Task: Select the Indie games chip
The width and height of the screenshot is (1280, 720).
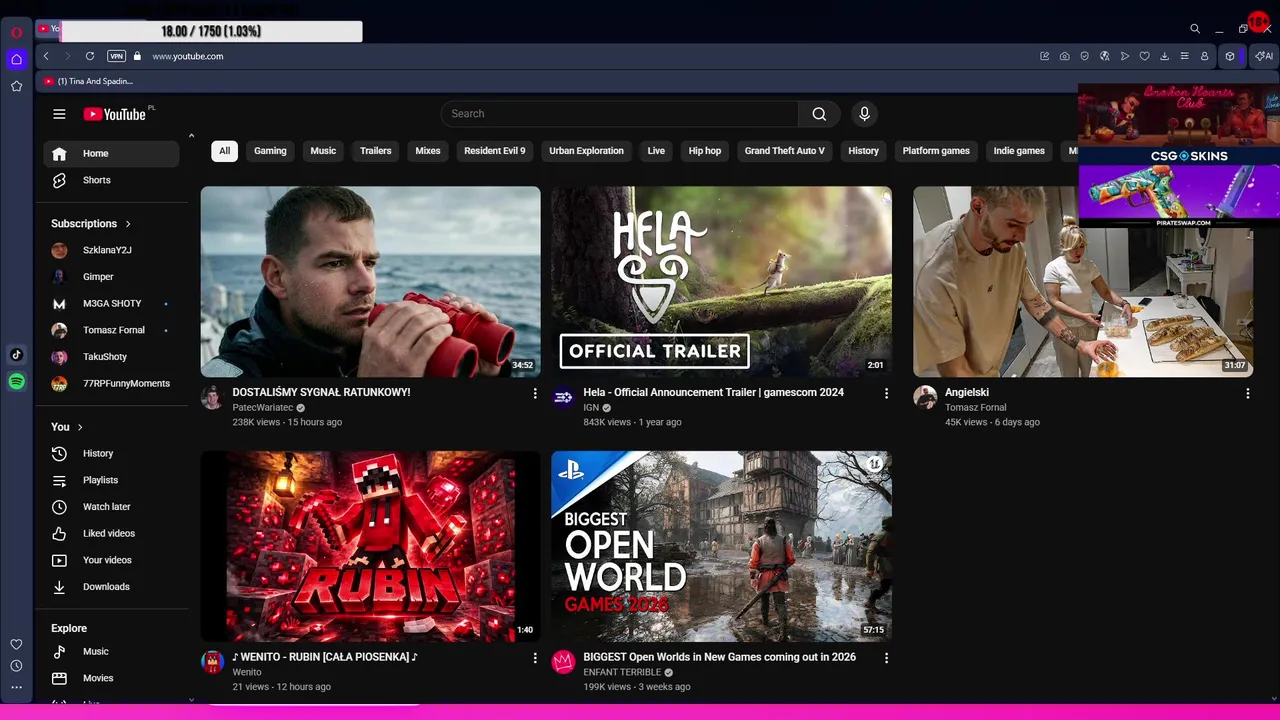Action: pyautogui.click(x=1019, y=151)
